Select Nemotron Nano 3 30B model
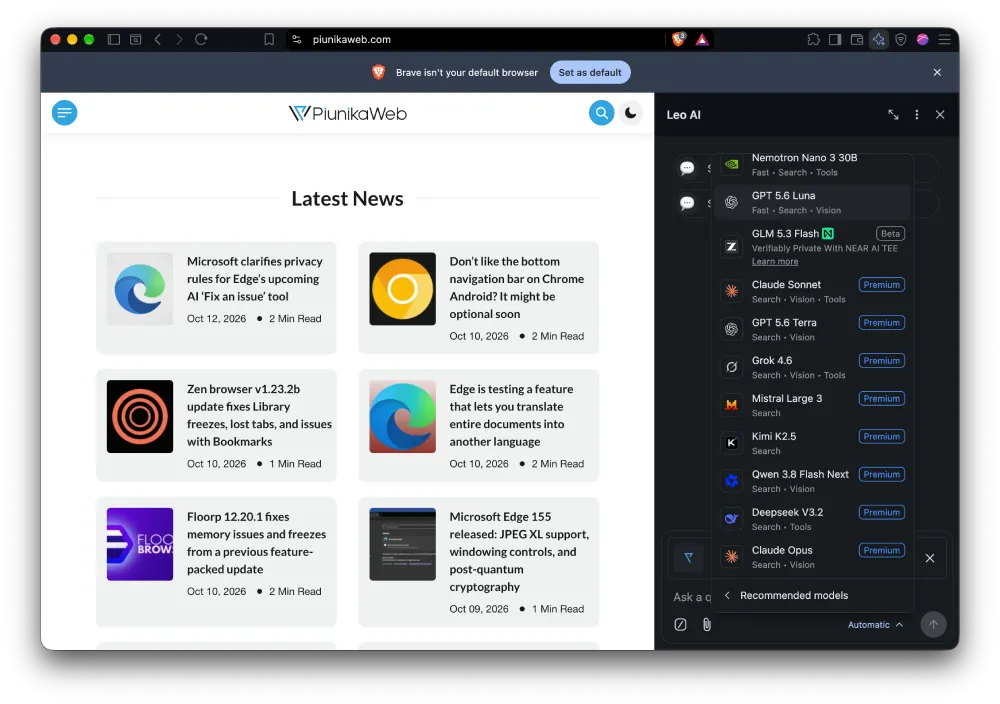The width and height of the screenshot is (1000, 704). (x=811, y=165)
